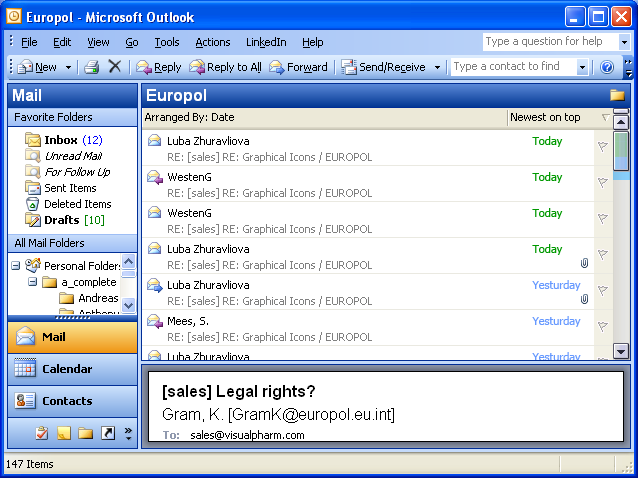Open the Deleted Items folder

(x=68, y=204)
